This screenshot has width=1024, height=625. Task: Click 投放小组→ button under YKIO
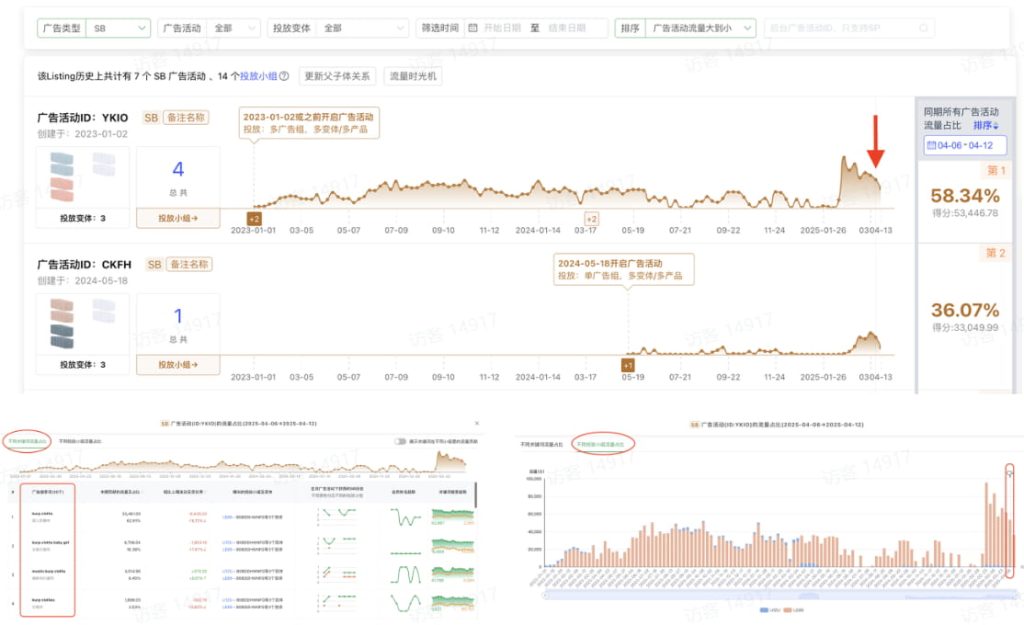point(178,218)
